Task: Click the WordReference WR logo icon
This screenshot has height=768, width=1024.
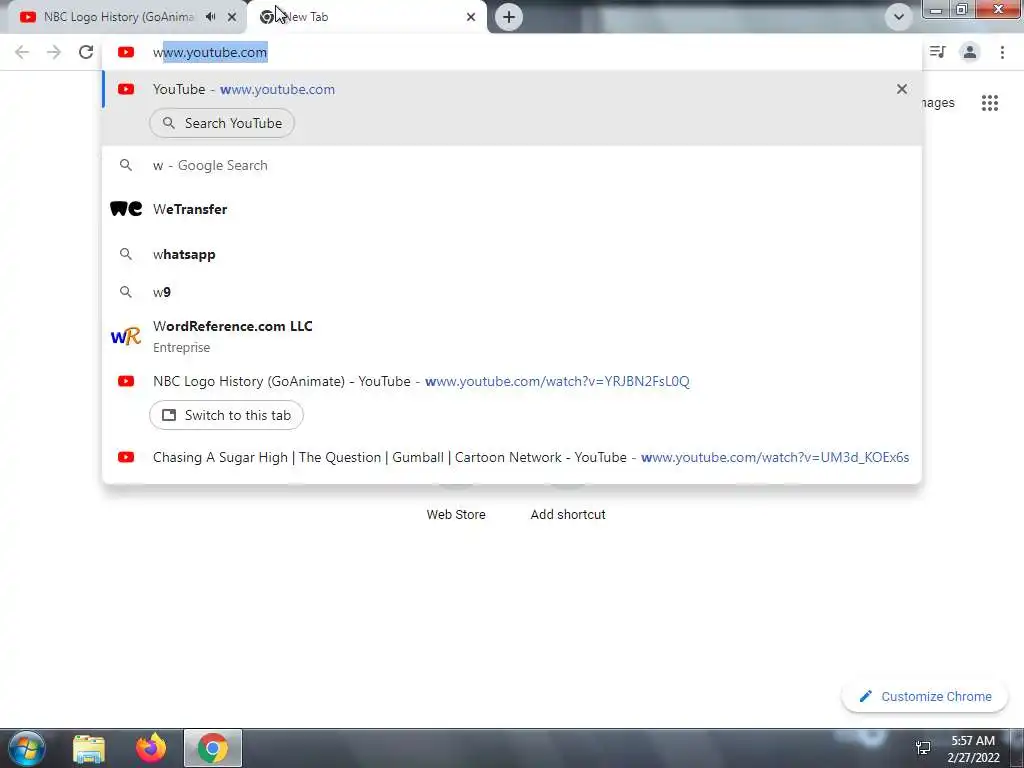Action: click(126, 336)
